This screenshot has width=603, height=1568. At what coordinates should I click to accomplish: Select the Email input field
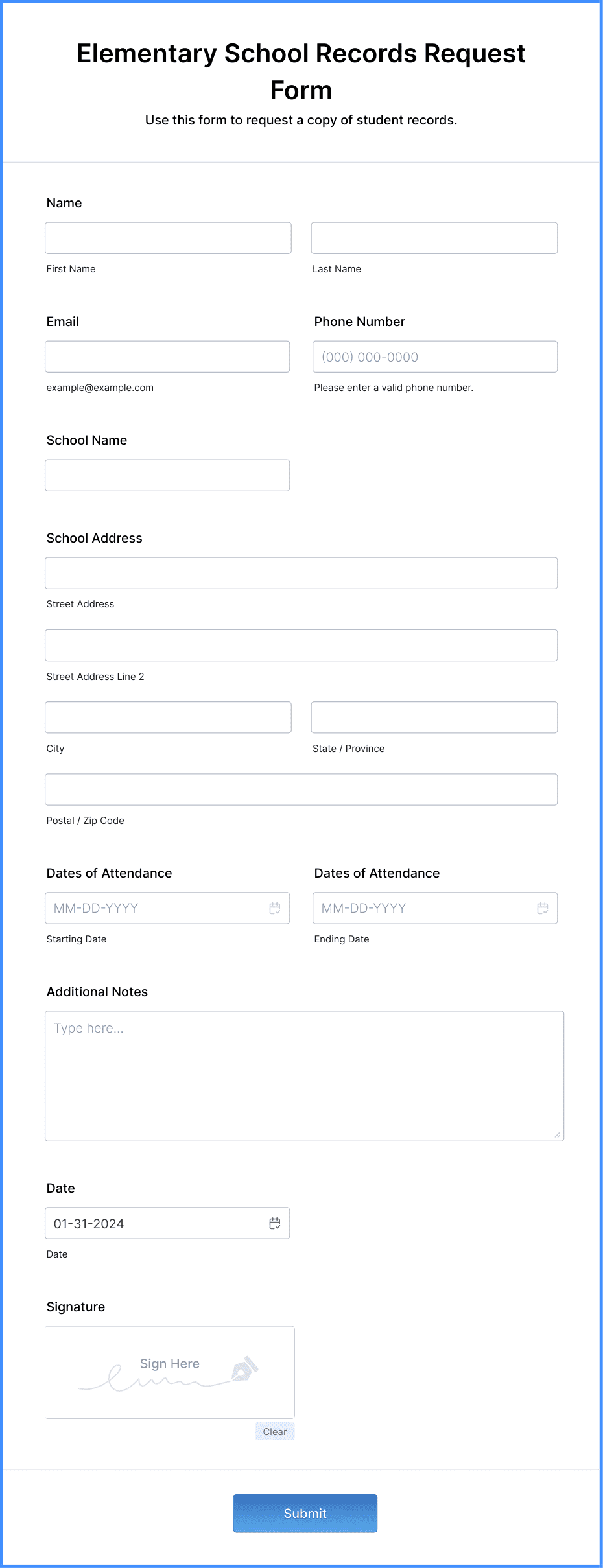(x=167, y=356)
